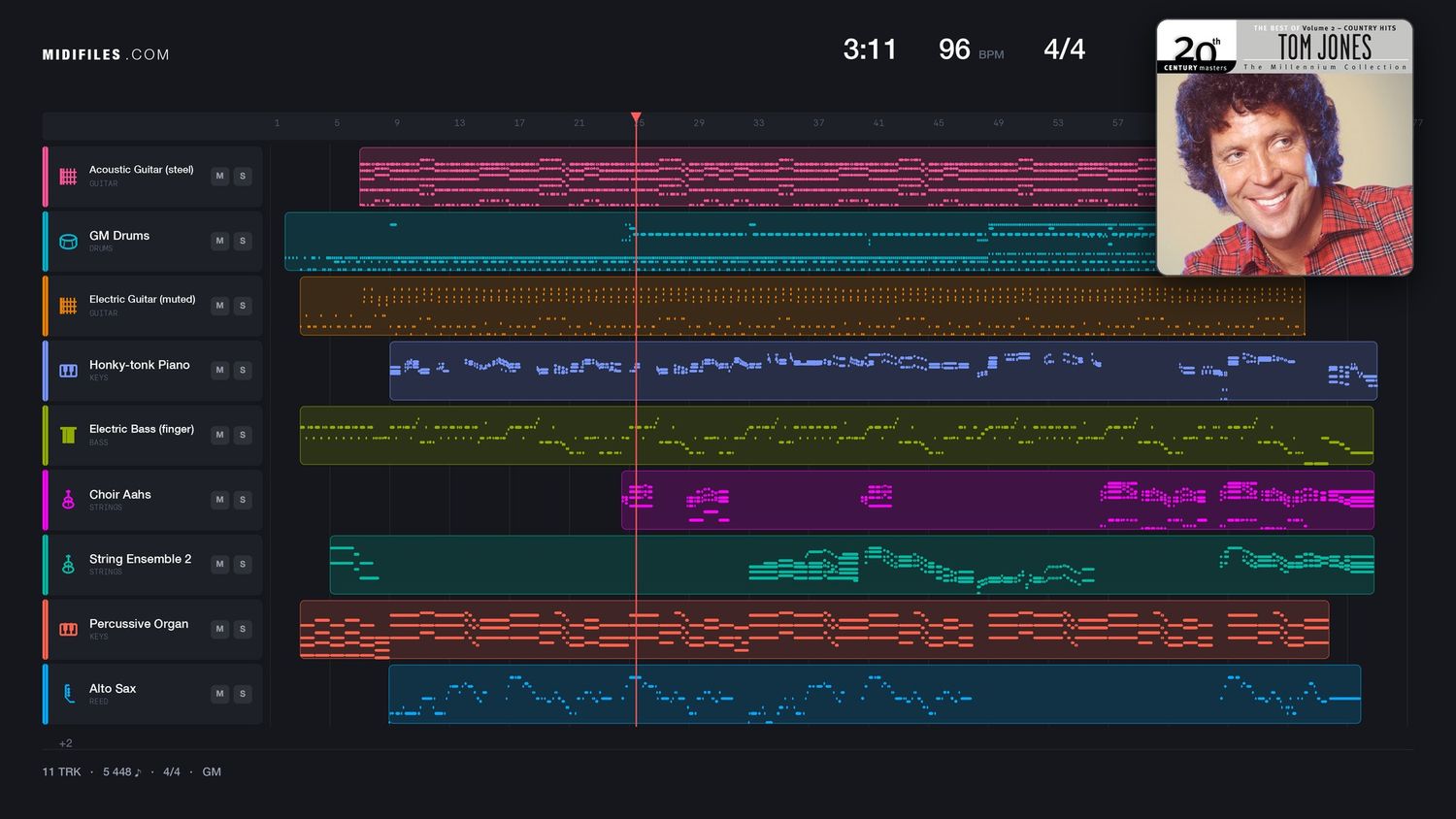This screenshot has width=1456, height=819.
Task: Expand the +2 hidden tracks
Action: (x=66, y=743)
